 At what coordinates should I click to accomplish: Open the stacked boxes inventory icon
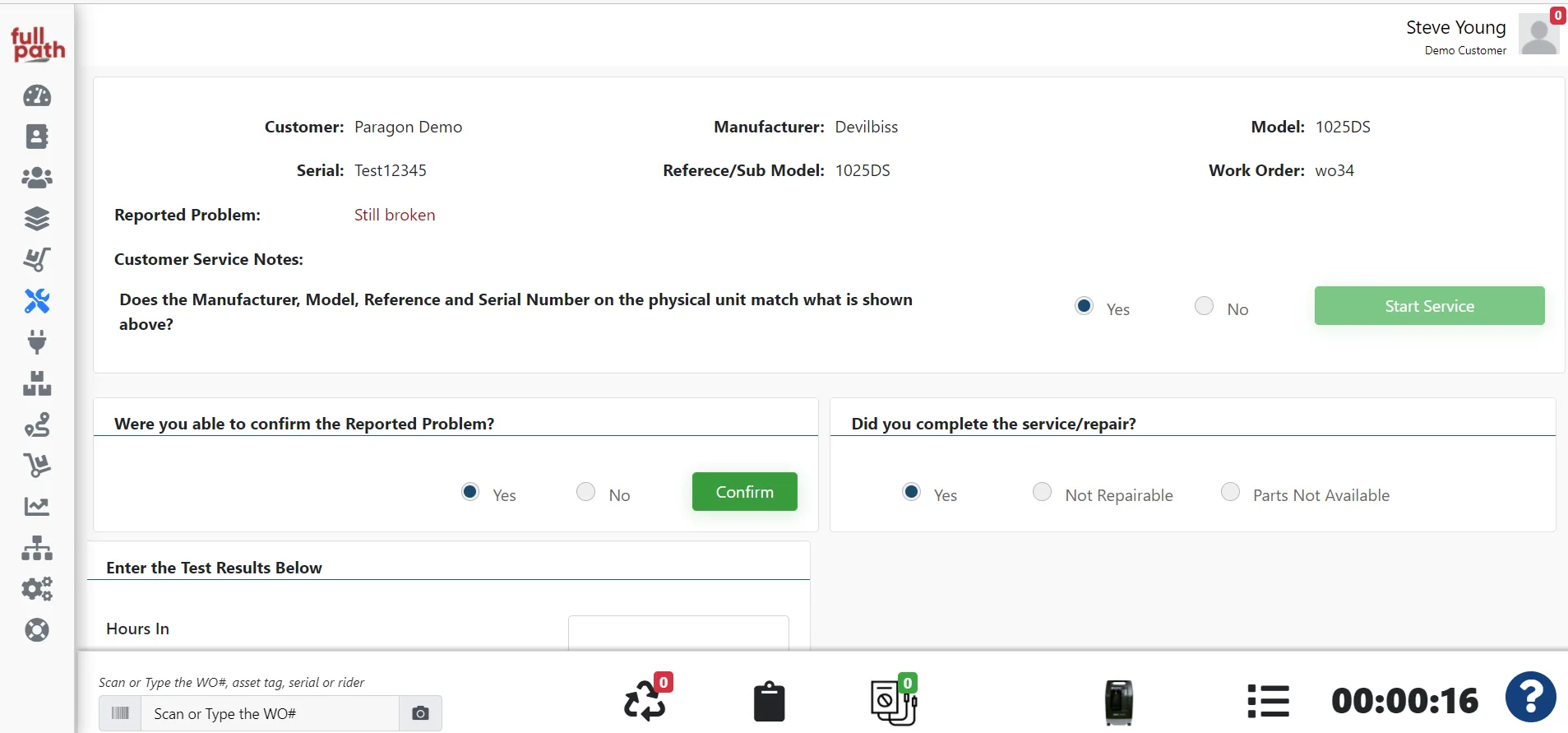(37, 383)
